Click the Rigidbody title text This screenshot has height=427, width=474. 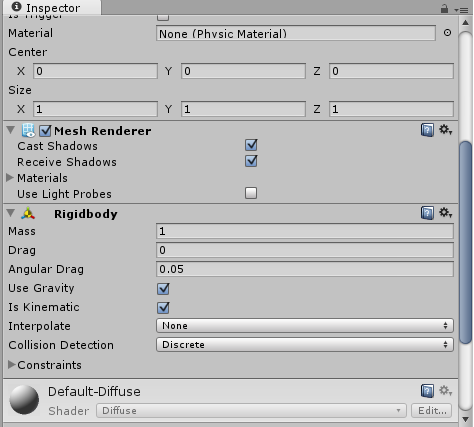[x=86, y=214]
